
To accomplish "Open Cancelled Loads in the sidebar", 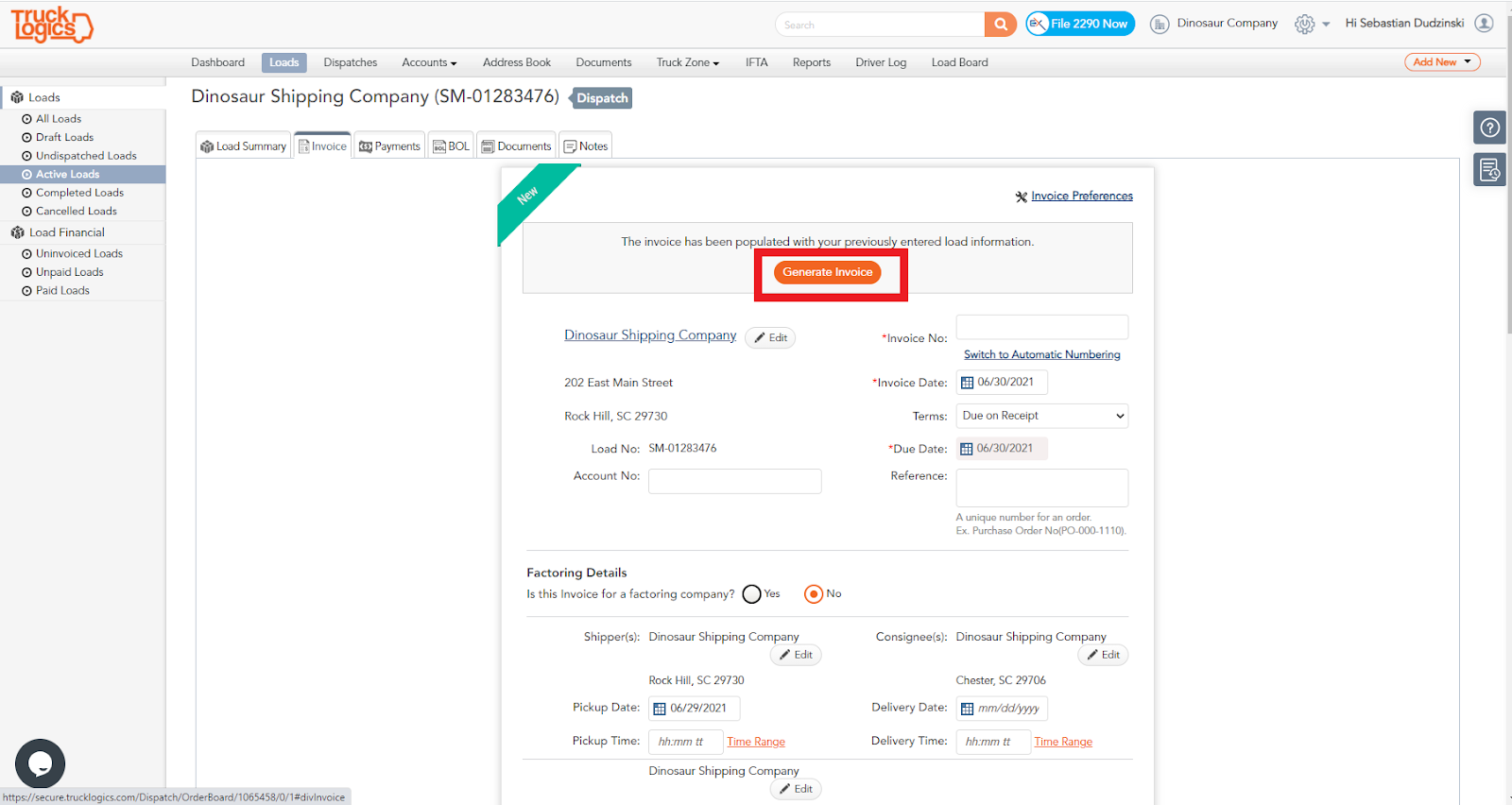I will click(77, 212).
